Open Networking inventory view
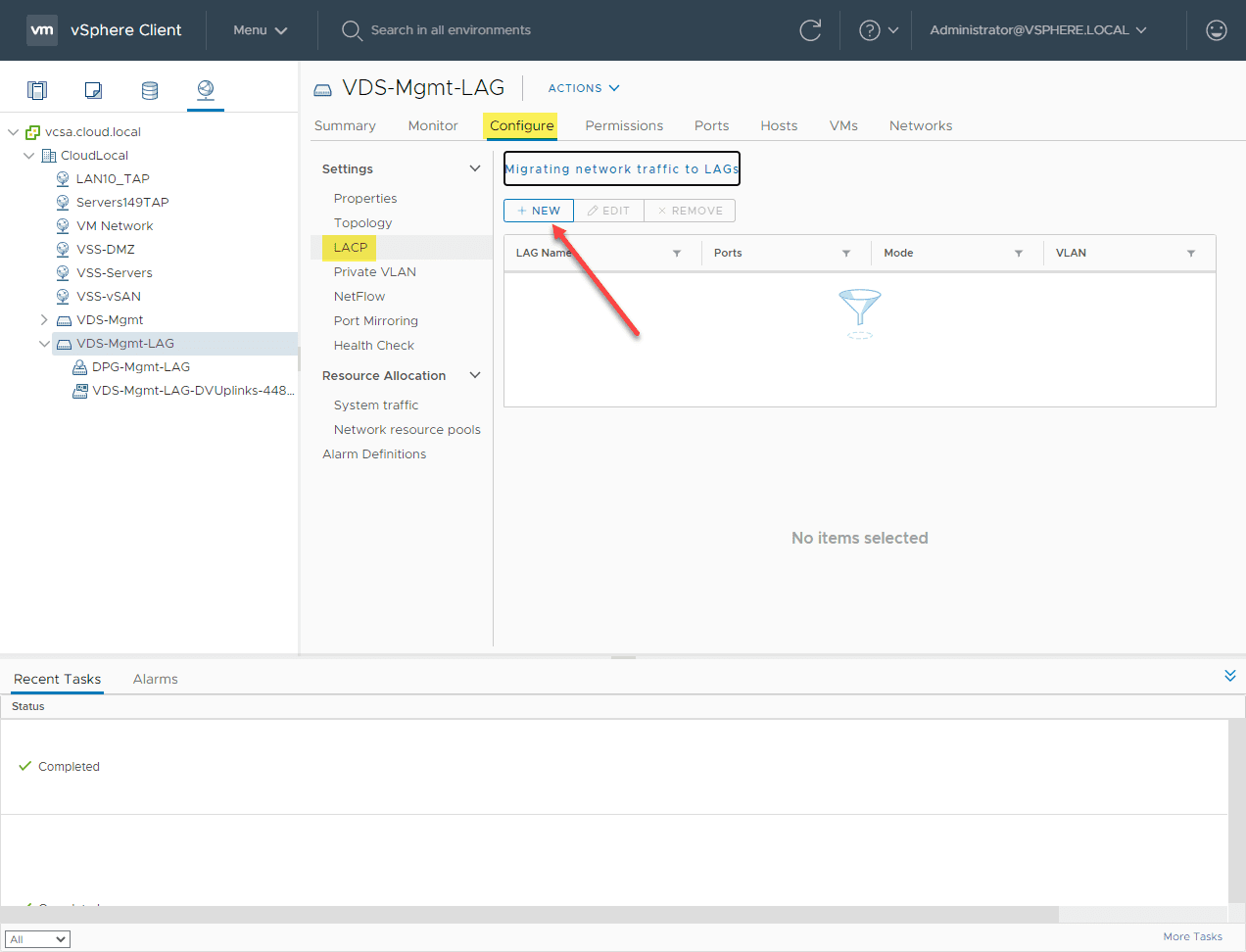 pyautogui.click(x=206, y=90)
